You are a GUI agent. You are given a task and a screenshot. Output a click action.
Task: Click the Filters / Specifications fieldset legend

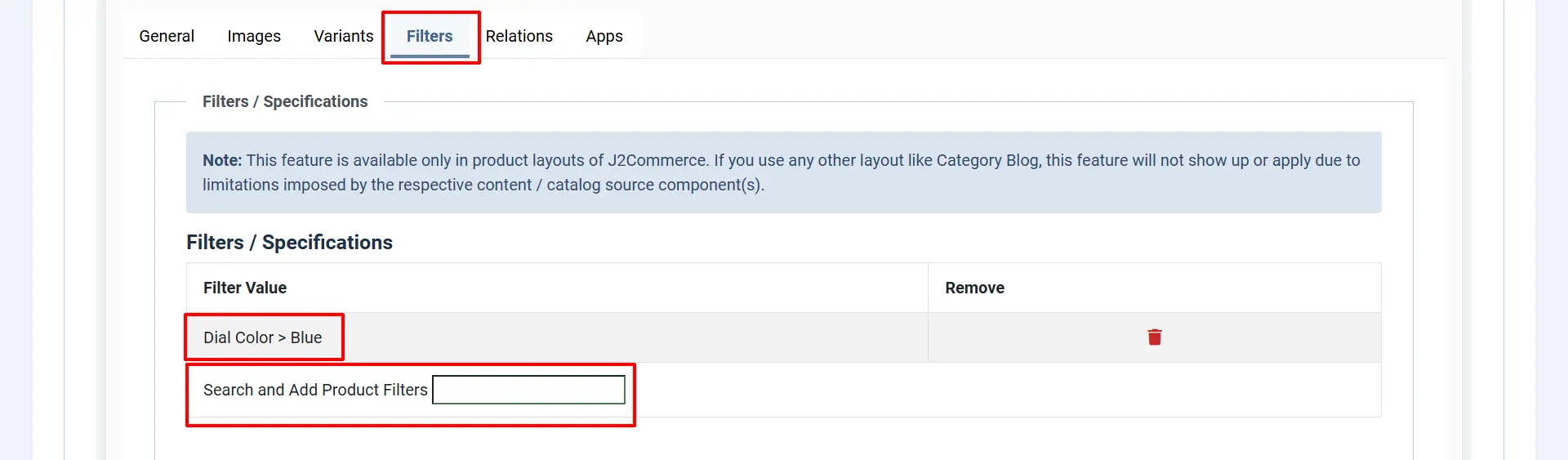point(285,101)
